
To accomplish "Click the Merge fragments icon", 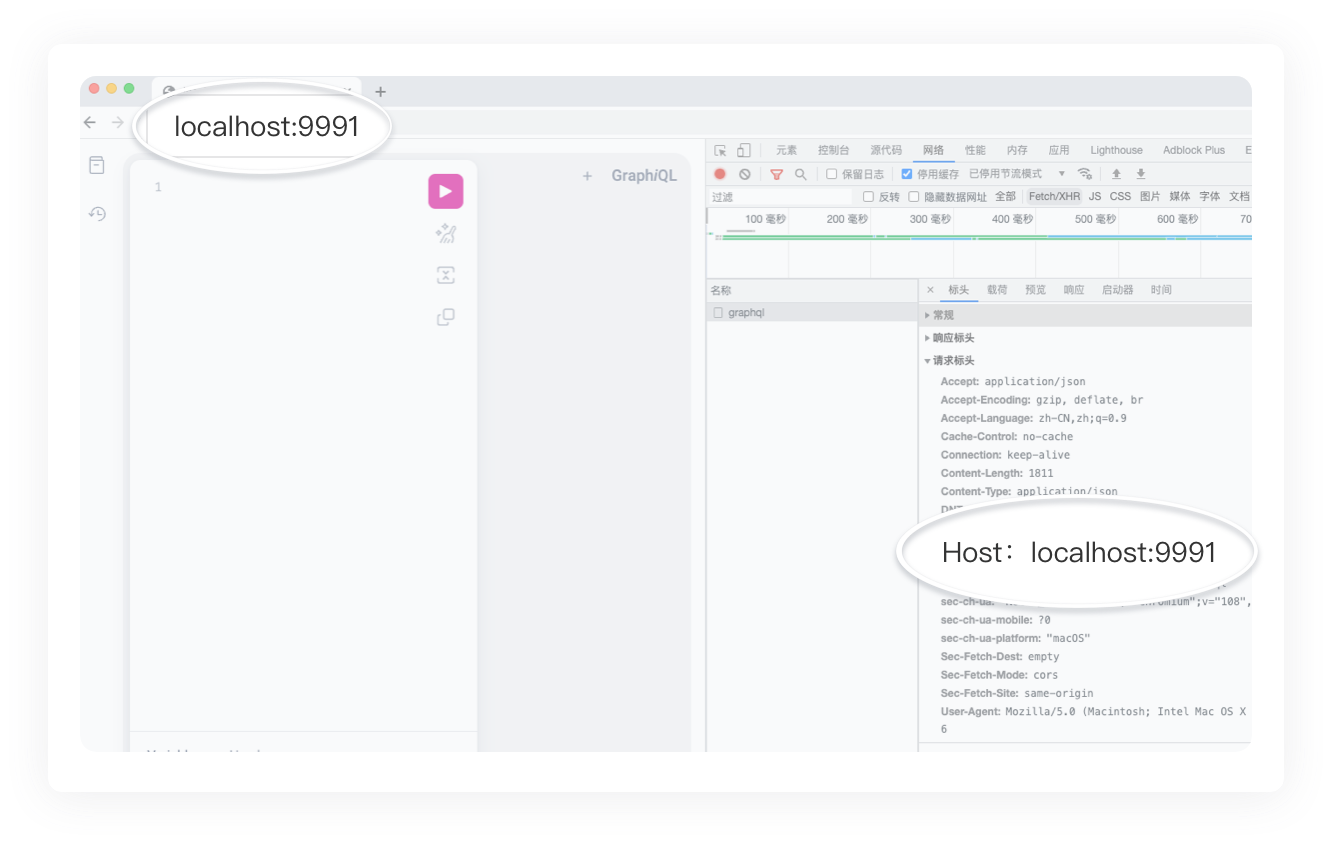I will point(445,276).
